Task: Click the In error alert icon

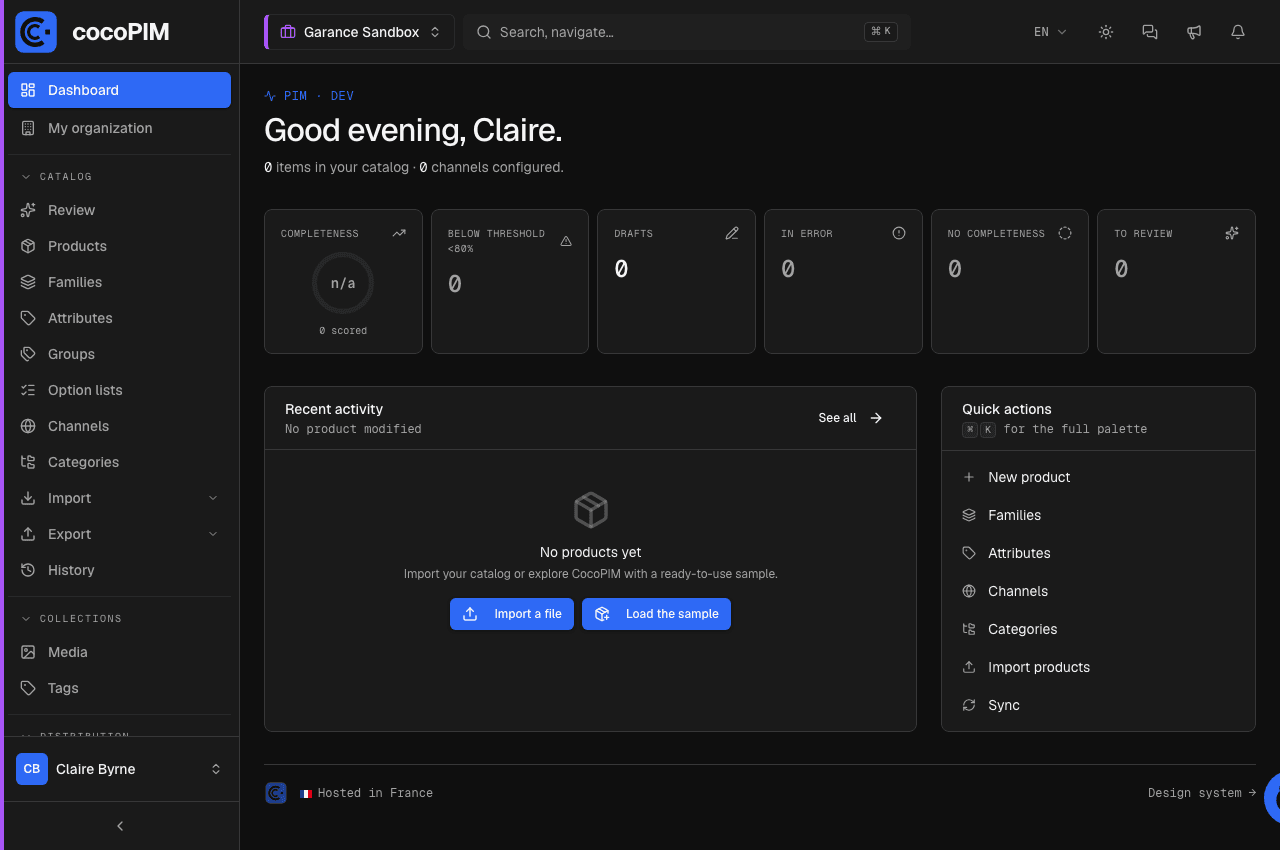Action: pos(899,233)
